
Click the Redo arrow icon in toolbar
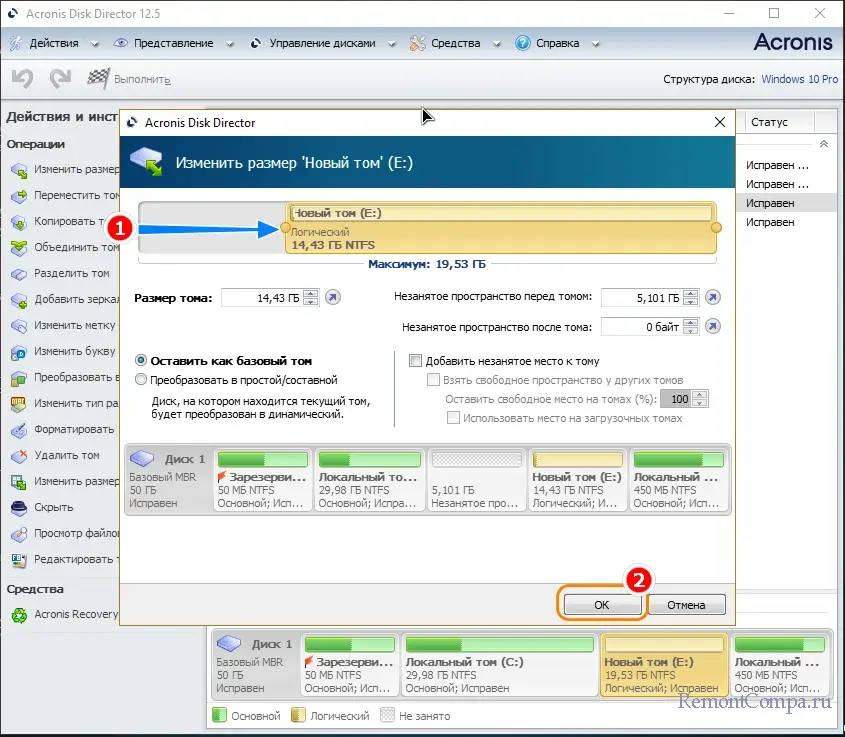pyautogui.click(x=60, y=79)
